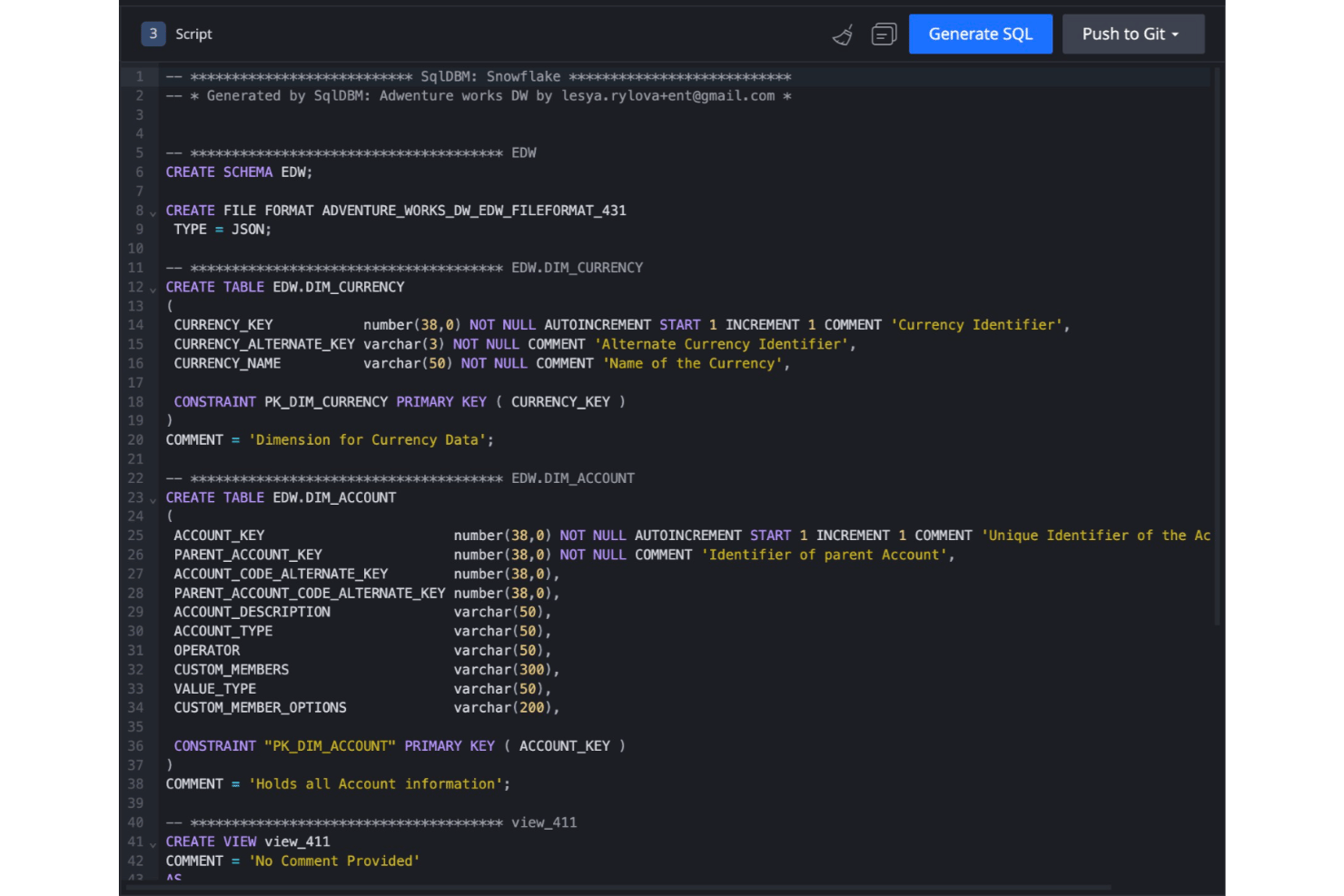Collapse the fold arrow at line 8

pos(153,213)
